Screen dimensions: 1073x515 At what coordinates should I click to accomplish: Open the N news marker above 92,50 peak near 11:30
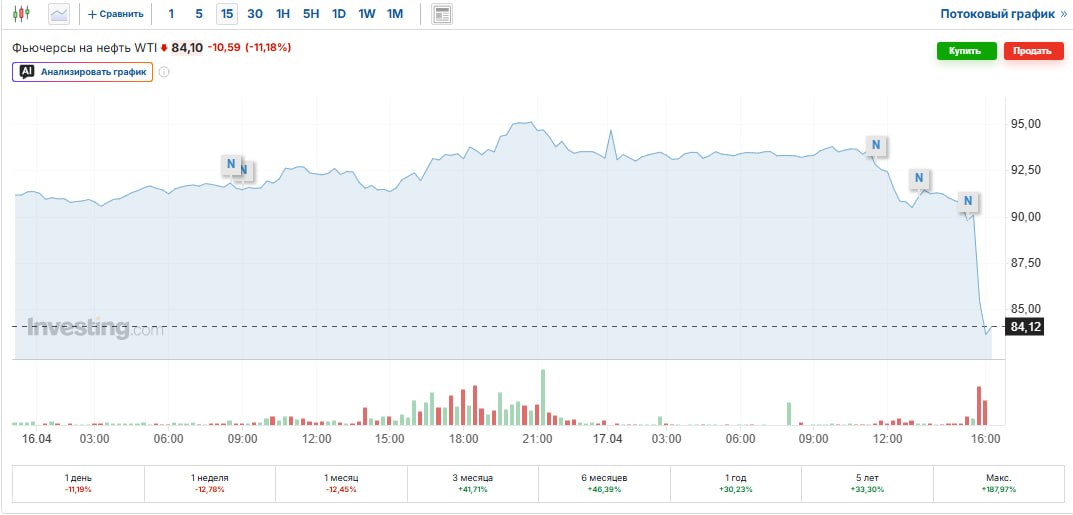point(876,145)
